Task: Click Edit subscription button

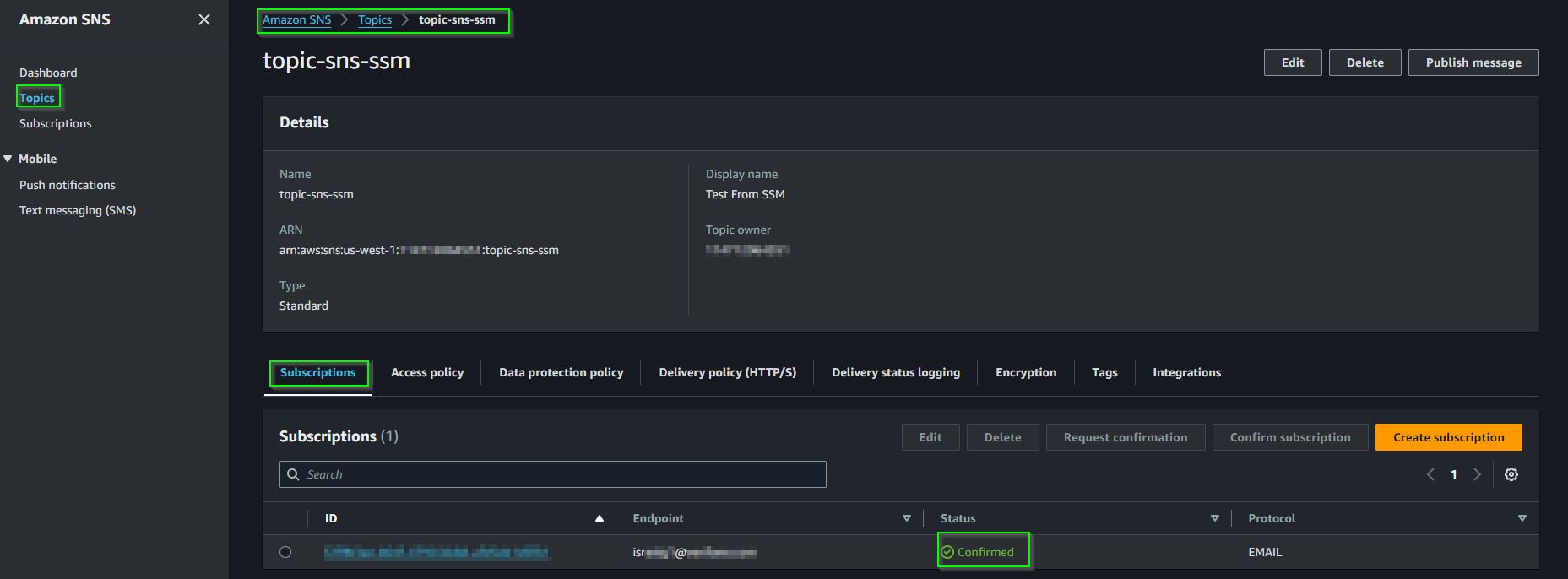Action: click(x=930, y=437)
